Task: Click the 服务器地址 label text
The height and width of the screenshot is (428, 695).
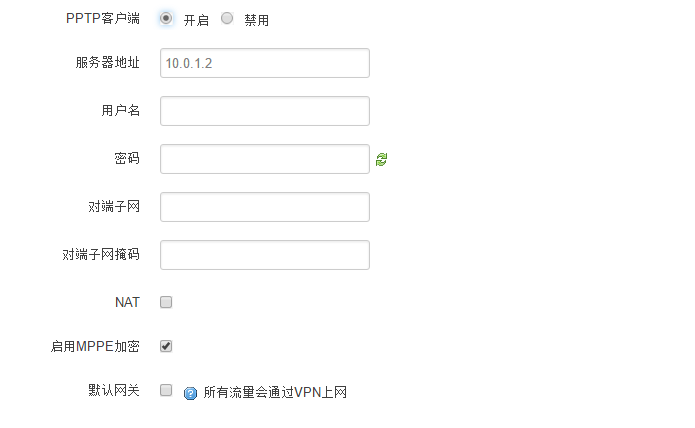Action: point(107,63)
